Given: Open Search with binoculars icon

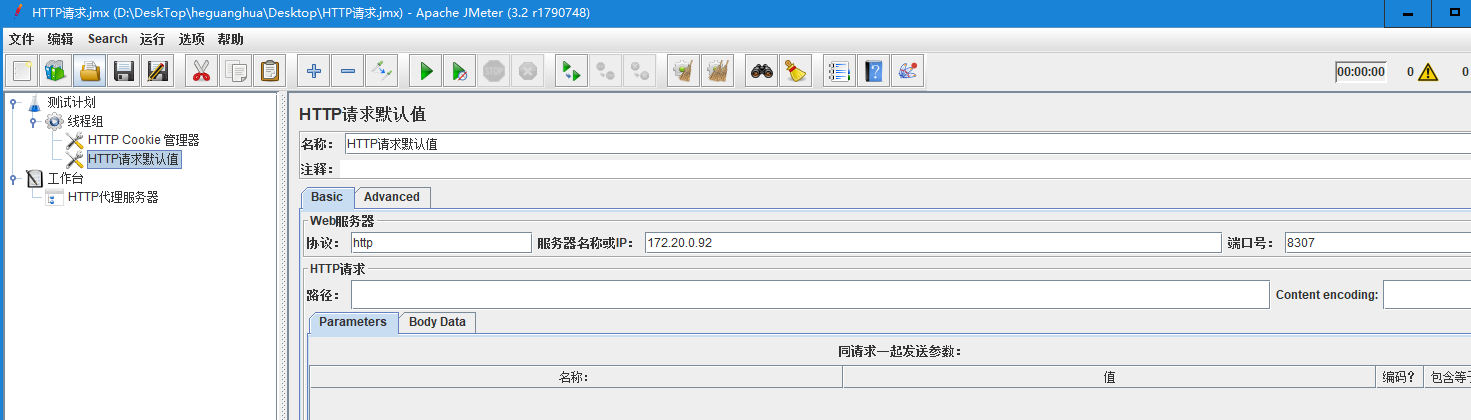Looking at the screenshot, I should [x=762, y=71].
